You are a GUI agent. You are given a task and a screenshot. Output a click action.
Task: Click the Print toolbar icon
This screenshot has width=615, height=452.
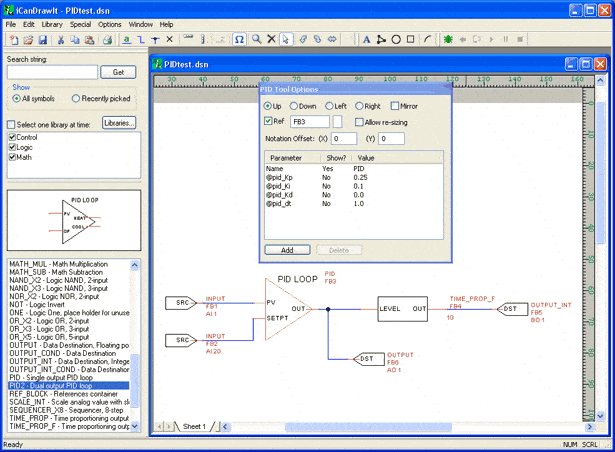(x=106, y=39)
